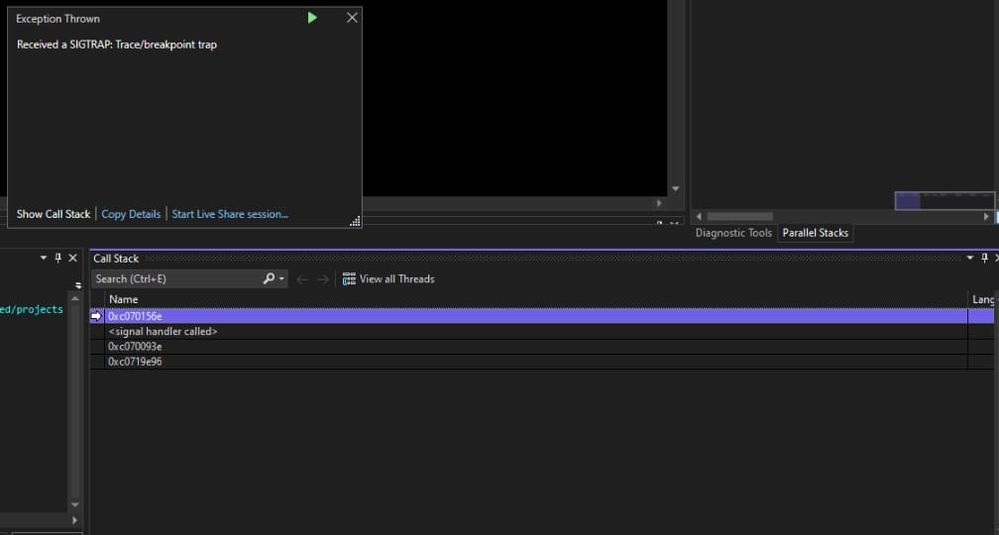Focus Call Stack search box

tap(176, 279)
